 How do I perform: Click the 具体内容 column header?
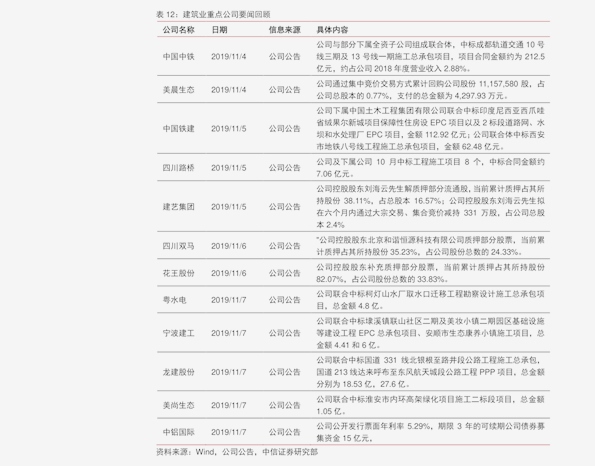click(x=332, y=30)
